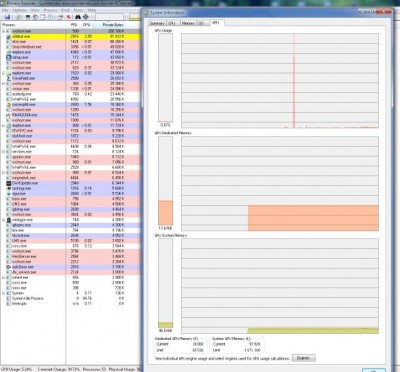
Task: Click the Find Window's Process crosshair icon
Action: (x=86, y=17)
